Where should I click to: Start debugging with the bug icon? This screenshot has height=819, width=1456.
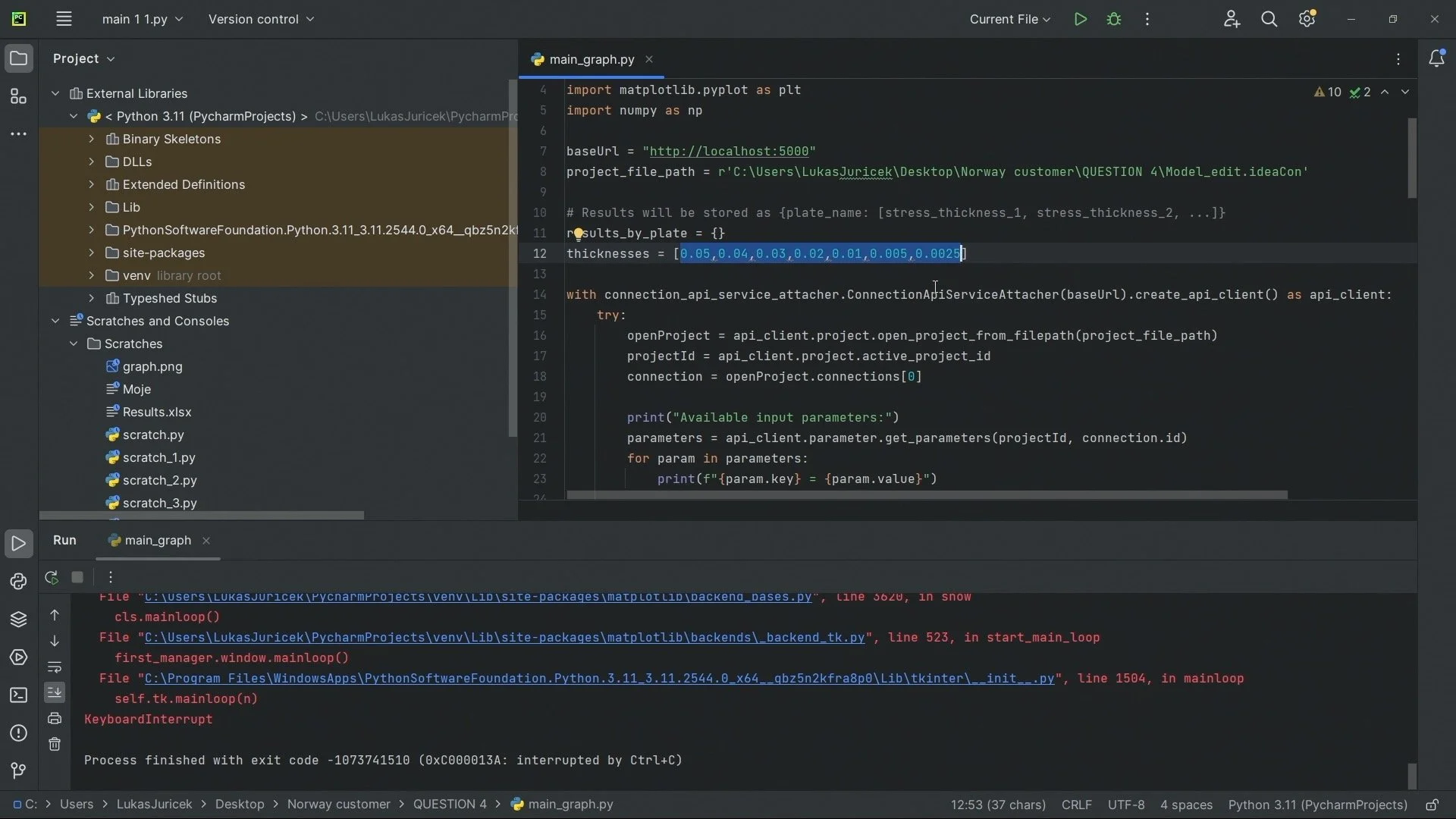click(1114, 20)
